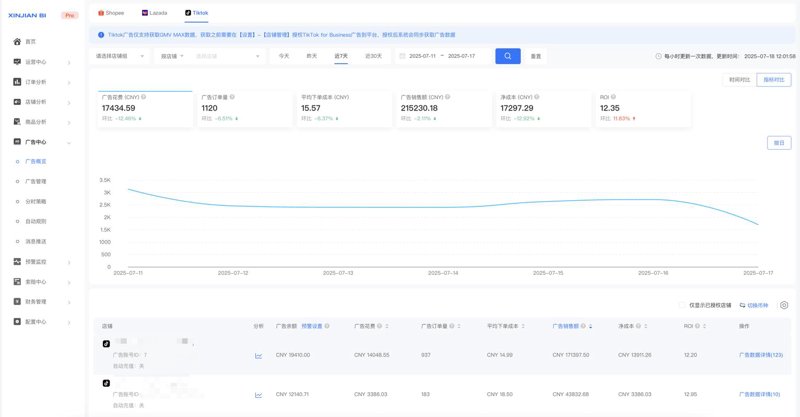
Task: Tick the 仅显示已授权店铺 checkbox
Action: point(682,305)
